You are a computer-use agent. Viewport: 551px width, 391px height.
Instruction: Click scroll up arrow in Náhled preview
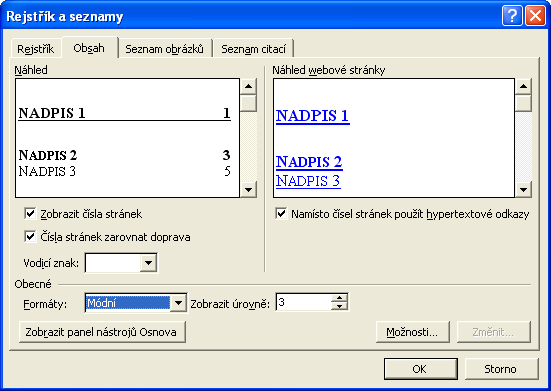click(x=248, y=86)
